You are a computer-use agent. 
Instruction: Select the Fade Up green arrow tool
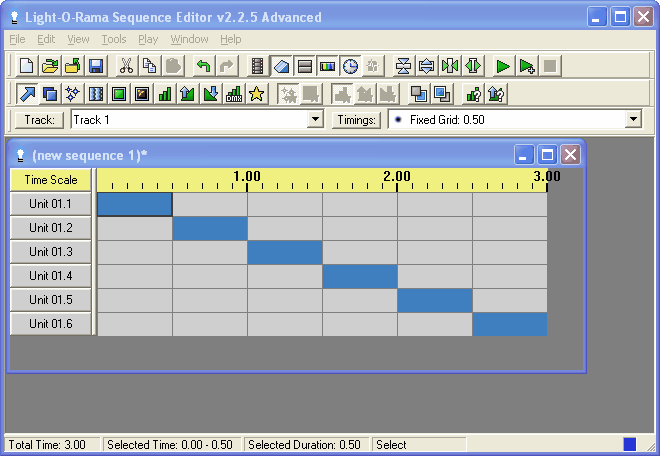tap(188, 94)
